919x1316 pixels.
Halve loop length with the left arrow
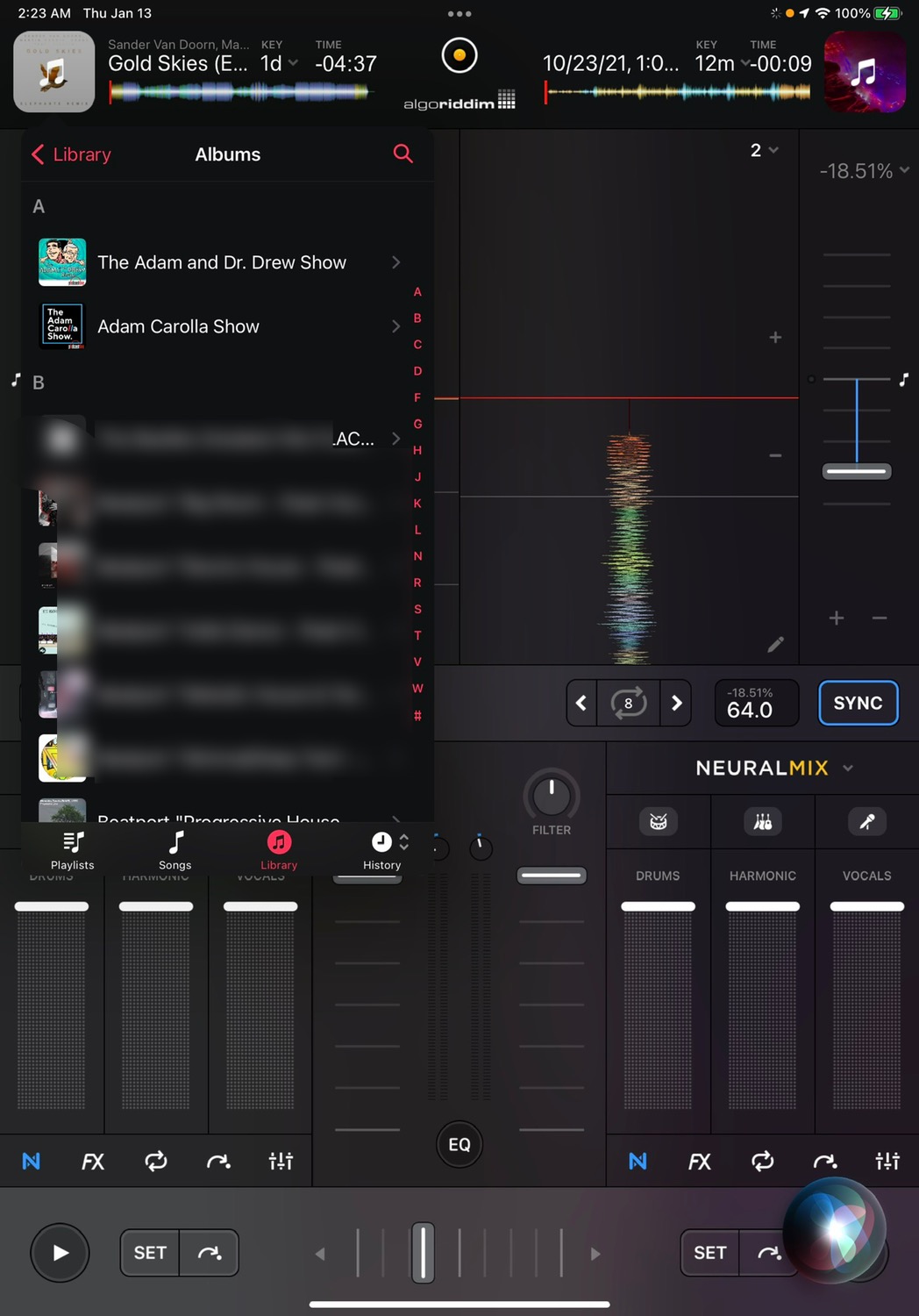click(581, 703)
